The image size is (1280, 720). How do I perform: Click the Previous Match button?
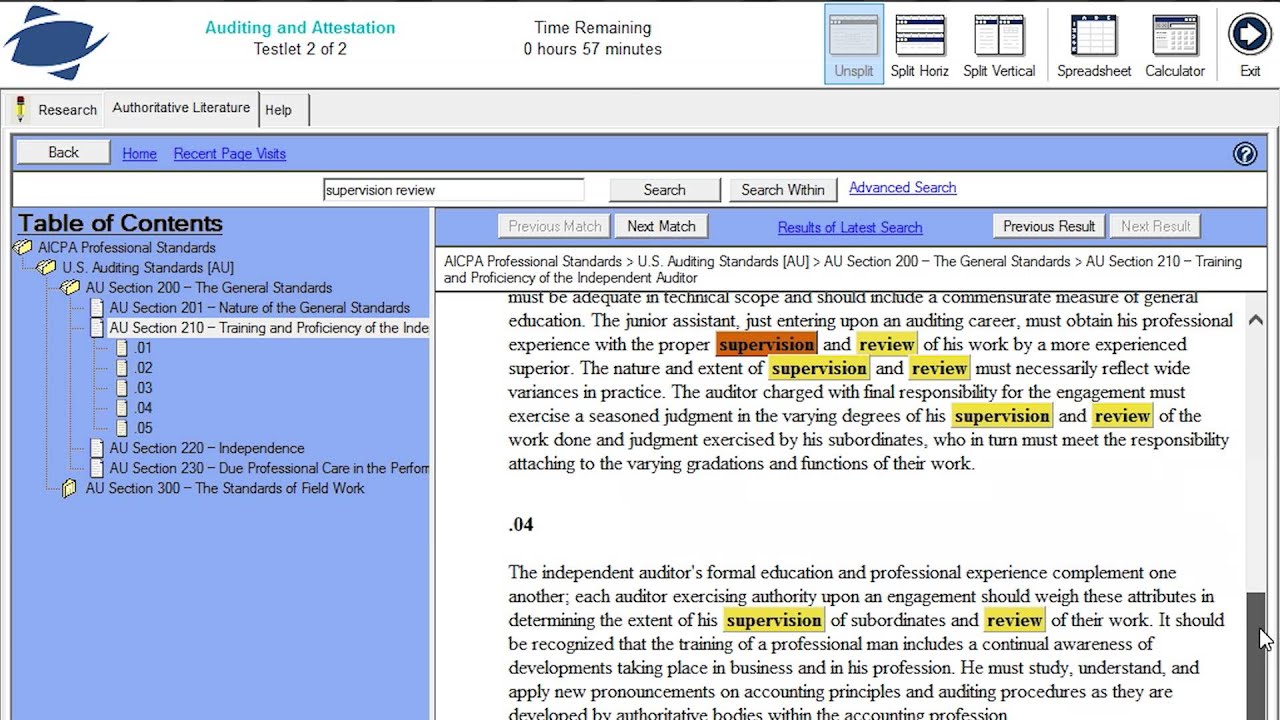pyautogui.click(x=555, y=226)
